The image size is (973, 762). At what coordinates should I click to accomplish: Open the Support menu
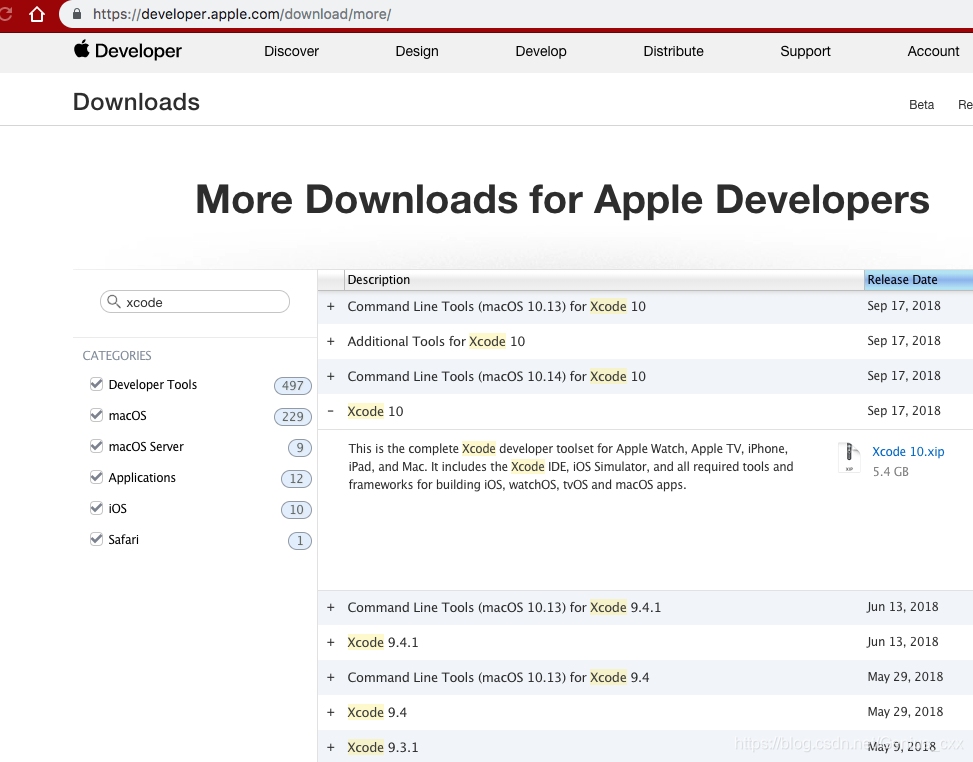[805, 52]
